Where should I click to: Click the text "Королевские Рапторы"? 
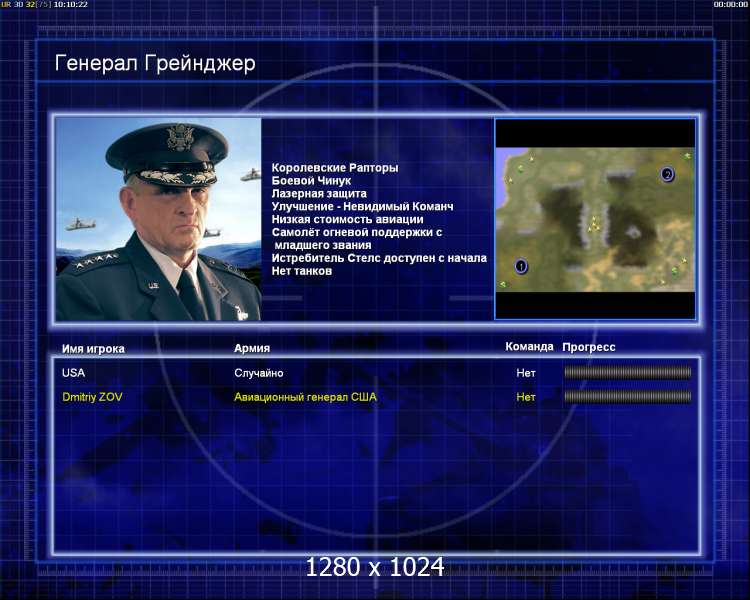[335, 168]
